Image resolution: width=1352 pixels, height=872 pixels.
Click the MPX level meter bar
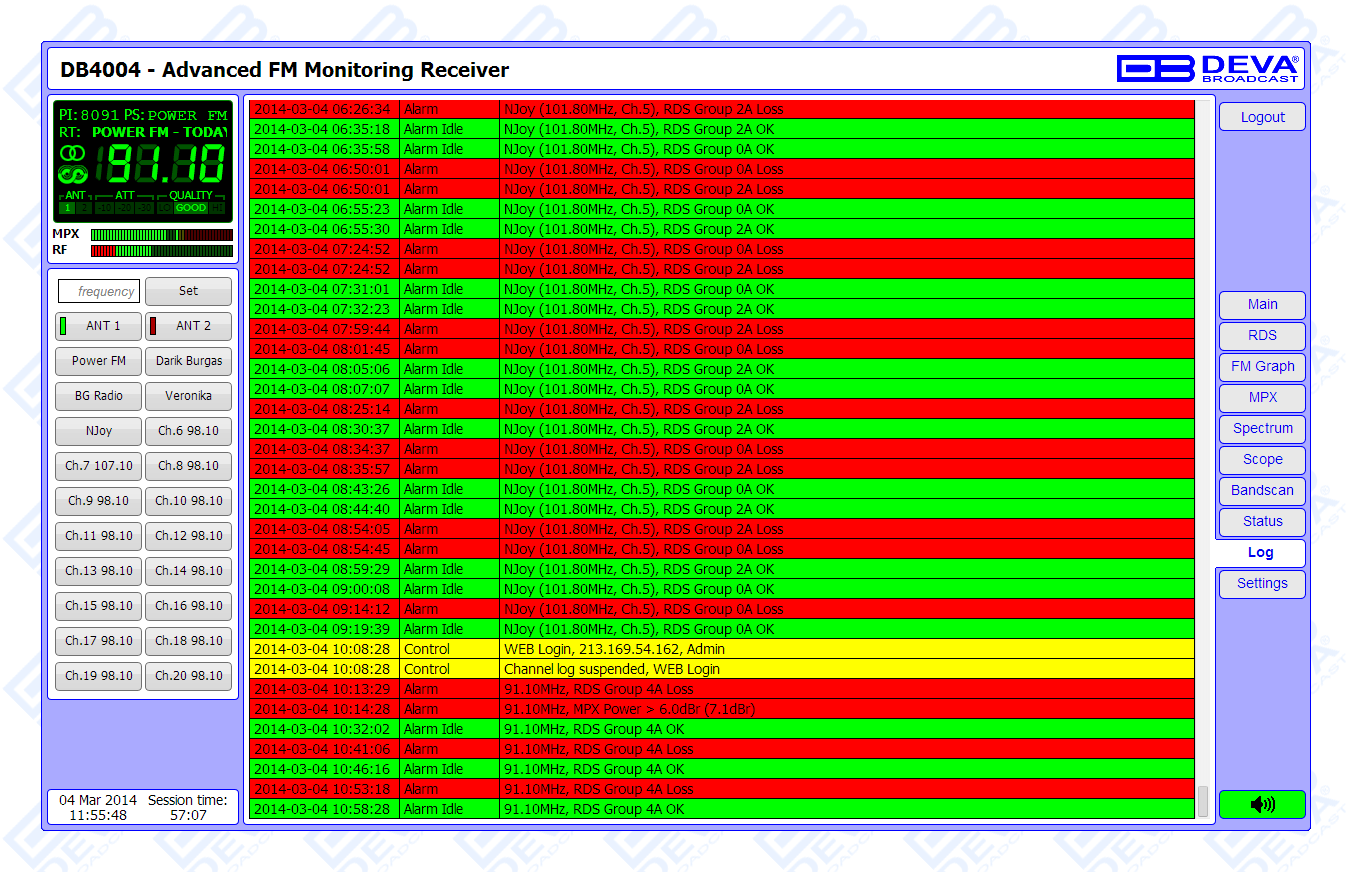click(161, 235)
